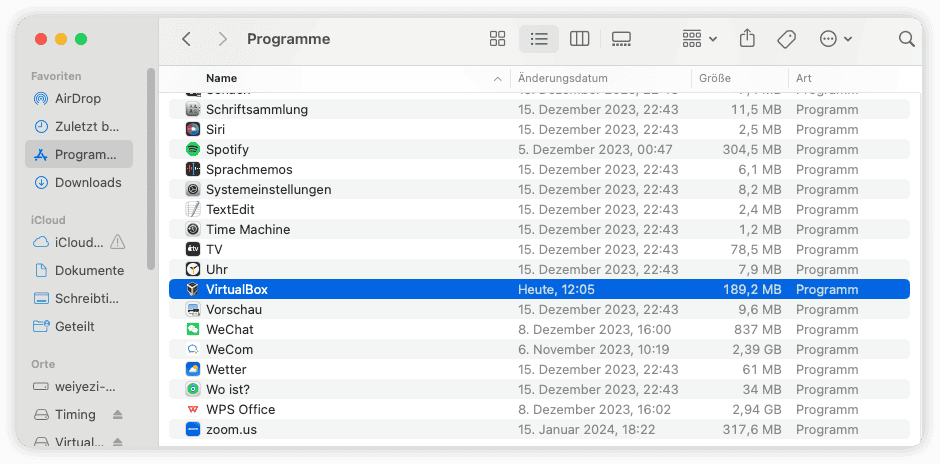
Task: Click the zoom.us app icon
Action: [x=192, y=429]
